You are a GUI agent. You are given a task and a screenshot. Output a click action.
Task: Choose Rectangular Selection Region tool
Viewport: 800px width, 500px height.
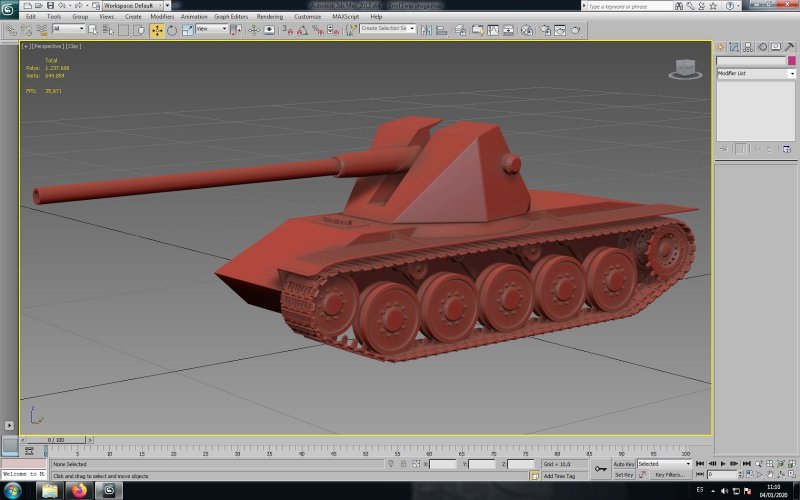pos(123,30)
